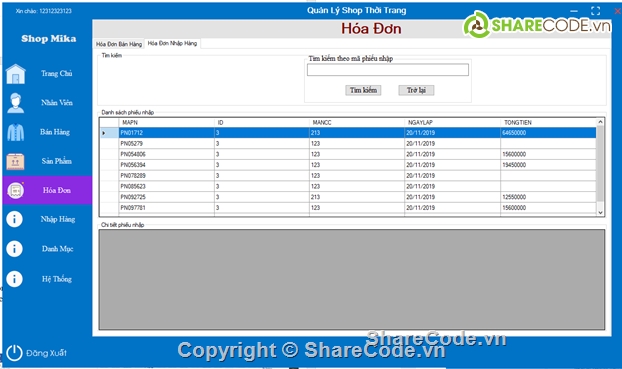Screen dimensions: 622x369
Task: Click the Đăng Xuất power icon
Action: (x=14, y=353)
